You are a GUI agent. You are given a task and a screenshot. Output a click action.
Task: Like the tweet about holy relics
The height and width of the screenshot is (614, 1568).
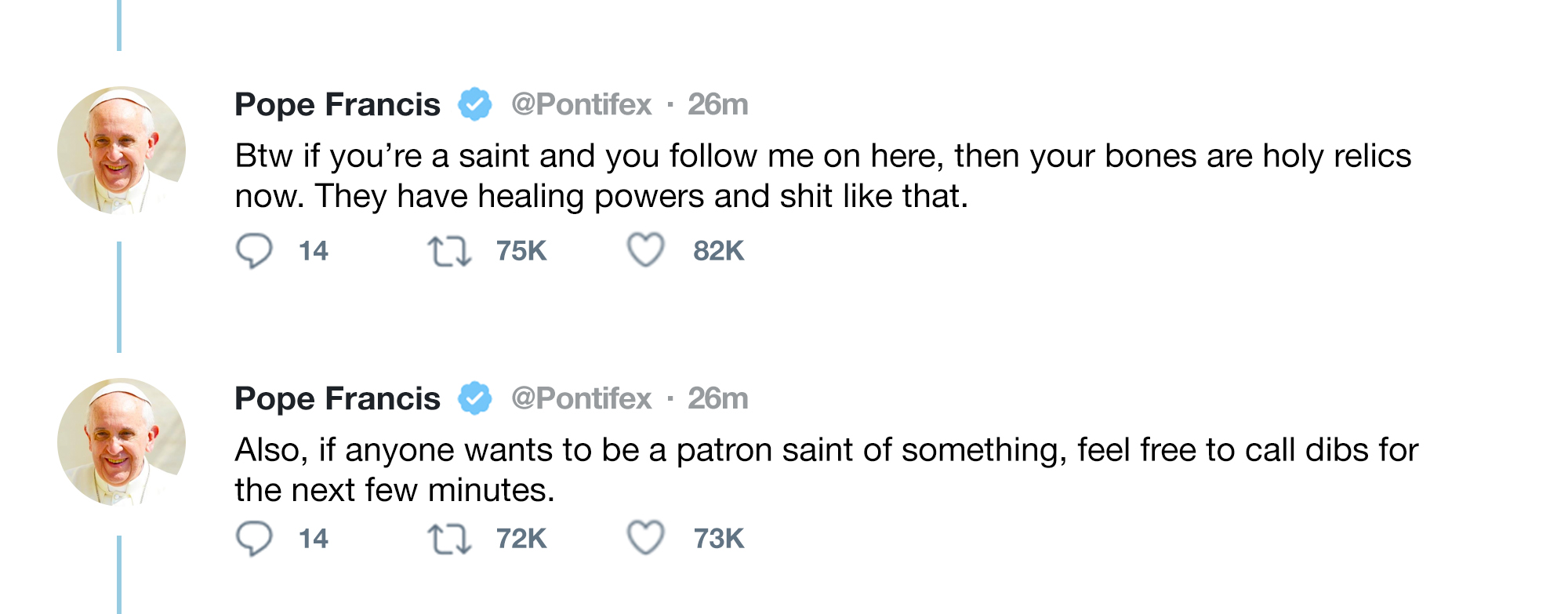coord(646,250)
